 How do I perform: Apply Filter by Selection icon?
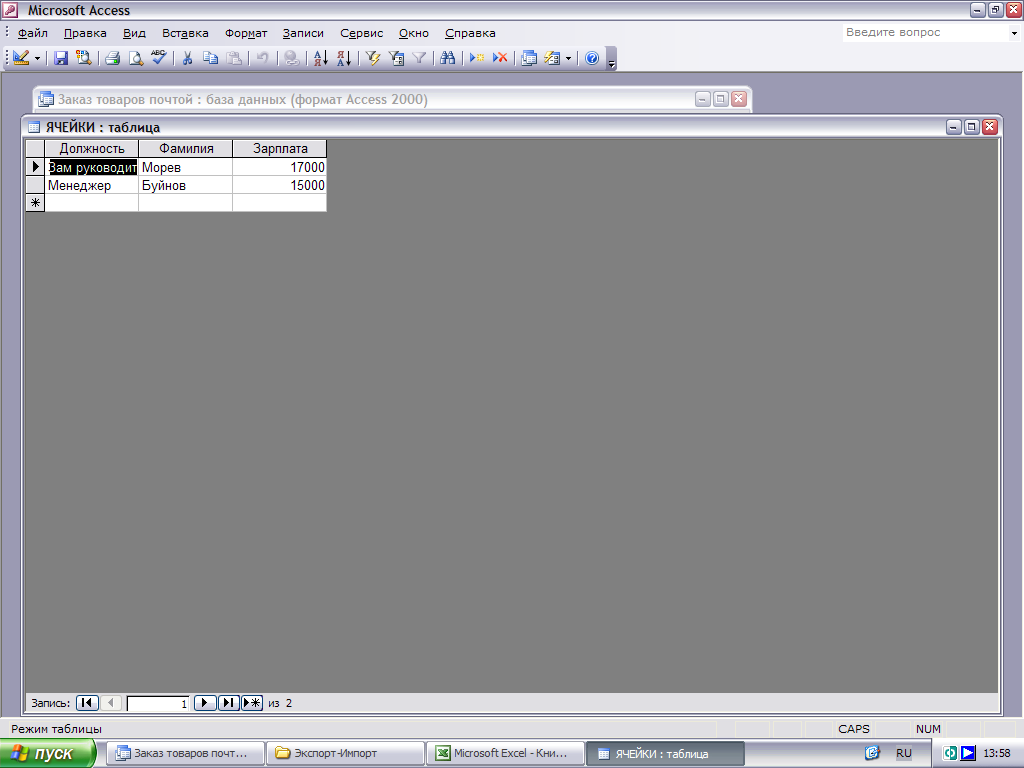pyautogui.click(x=373, y=58)
